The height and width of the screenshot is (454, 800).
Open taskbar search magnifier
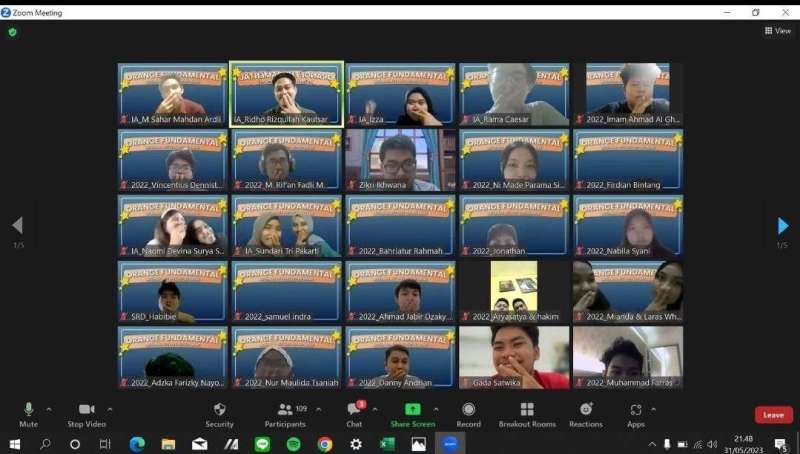click(45, 444)
